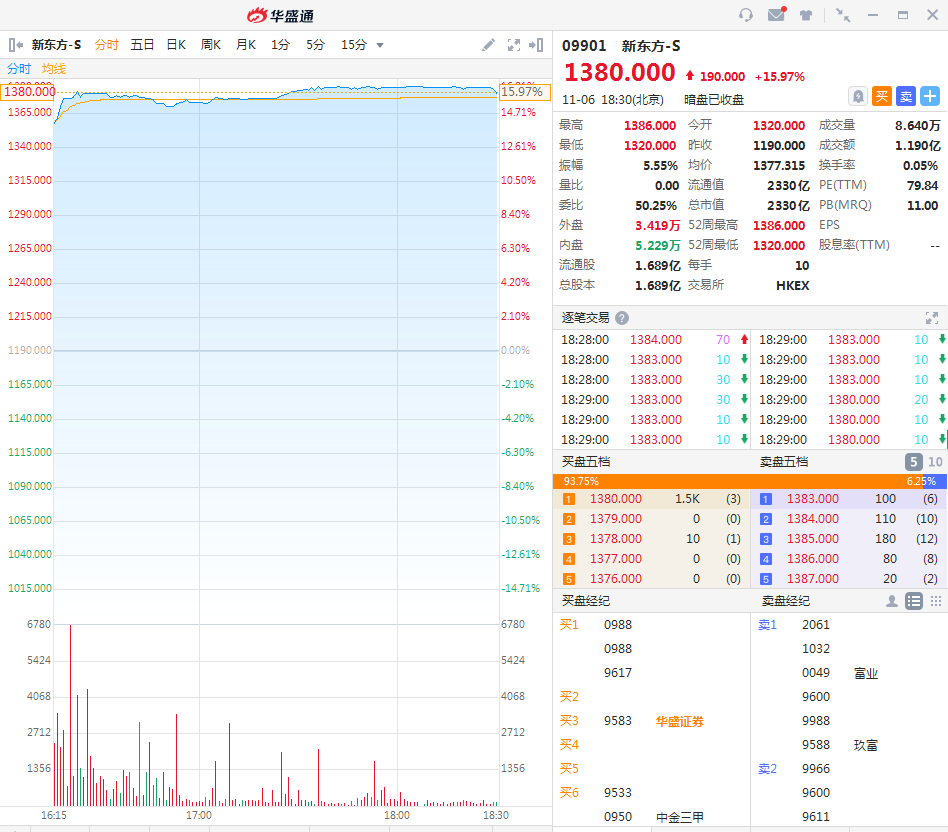This screenshot has width=948, height=832.
Task: Select bid level 1 price 1380.000
Action: click(x=616, y=499)
